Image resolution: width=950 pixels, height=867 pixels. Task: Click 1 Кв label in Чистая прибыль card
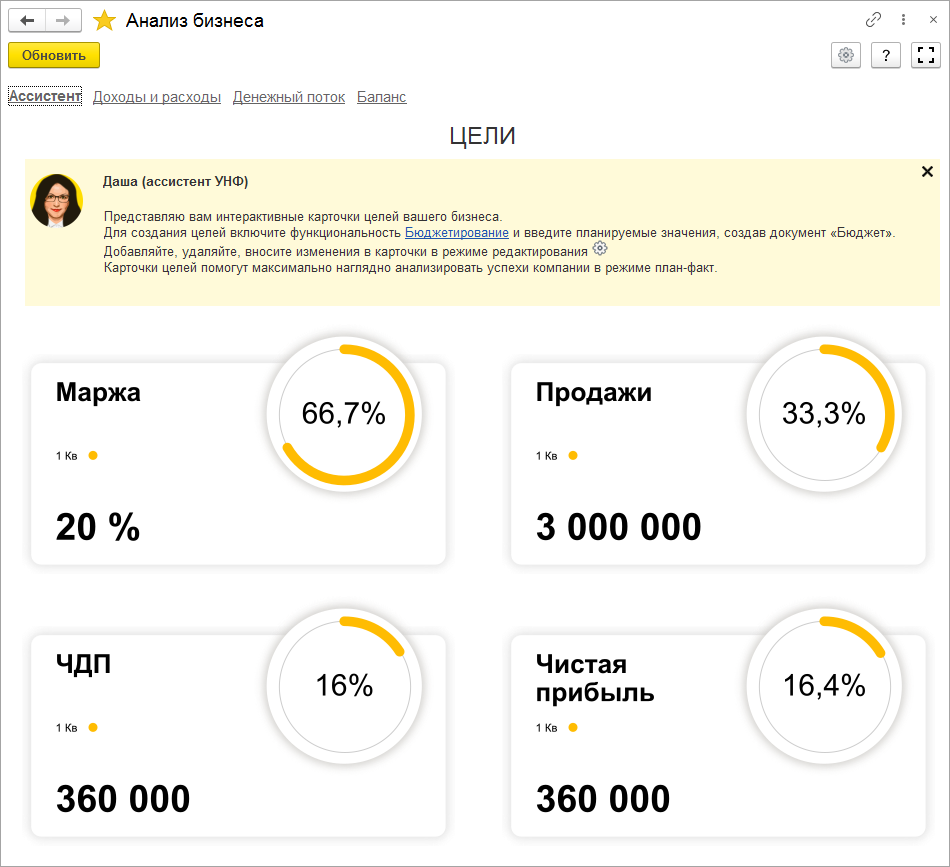(x=546, y=728)
